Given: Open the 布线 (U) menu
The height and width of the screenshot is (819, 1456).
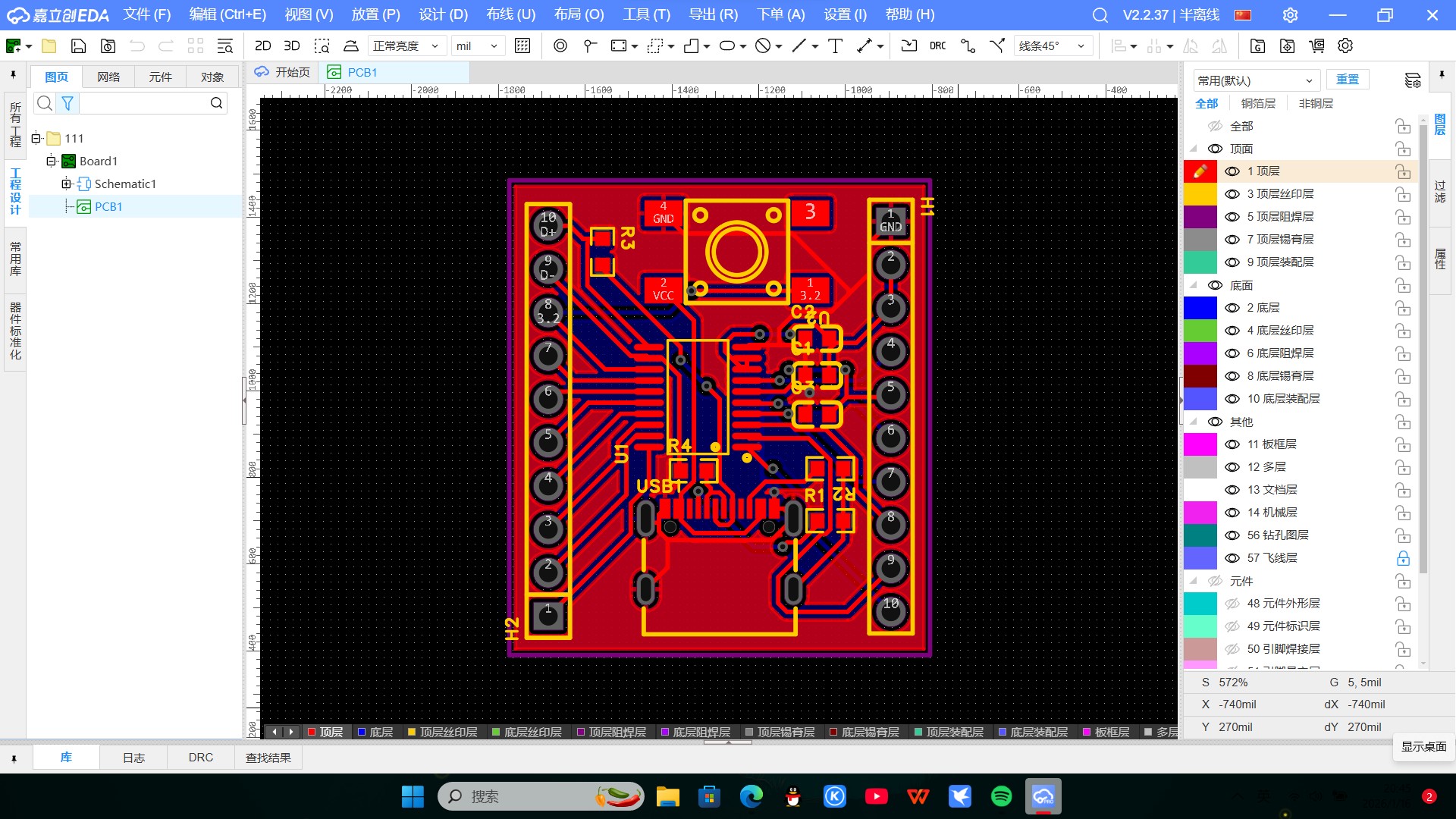Looking at the screenshot, I should pyautogui.click(x=510, y=14).
